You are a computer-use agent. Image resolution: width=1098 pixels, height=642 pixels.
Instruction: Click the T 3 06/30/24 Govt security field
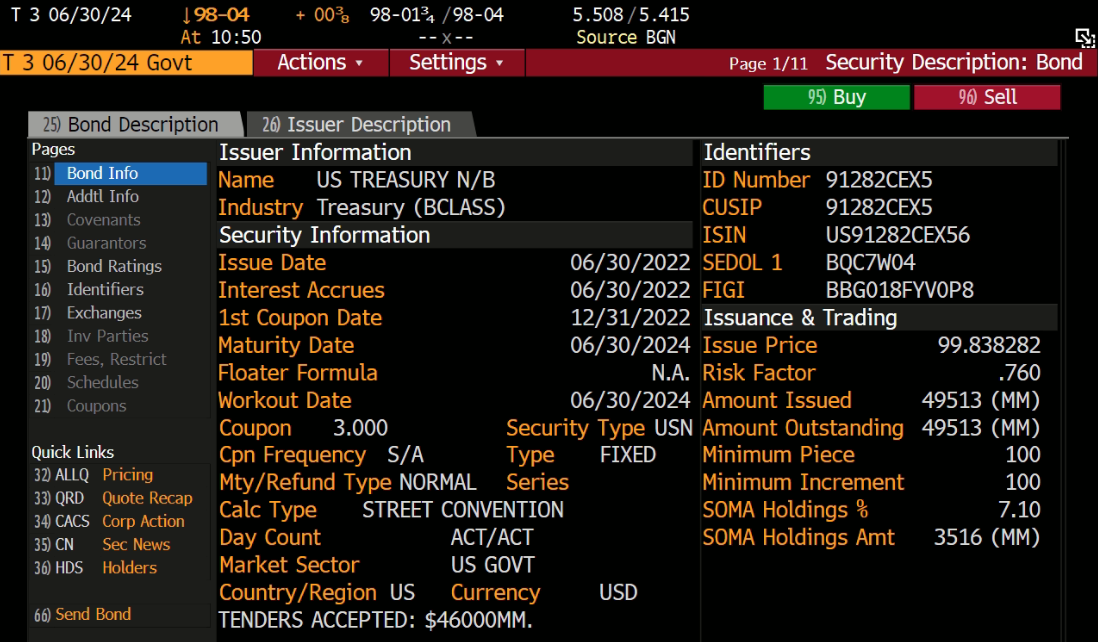126,62
